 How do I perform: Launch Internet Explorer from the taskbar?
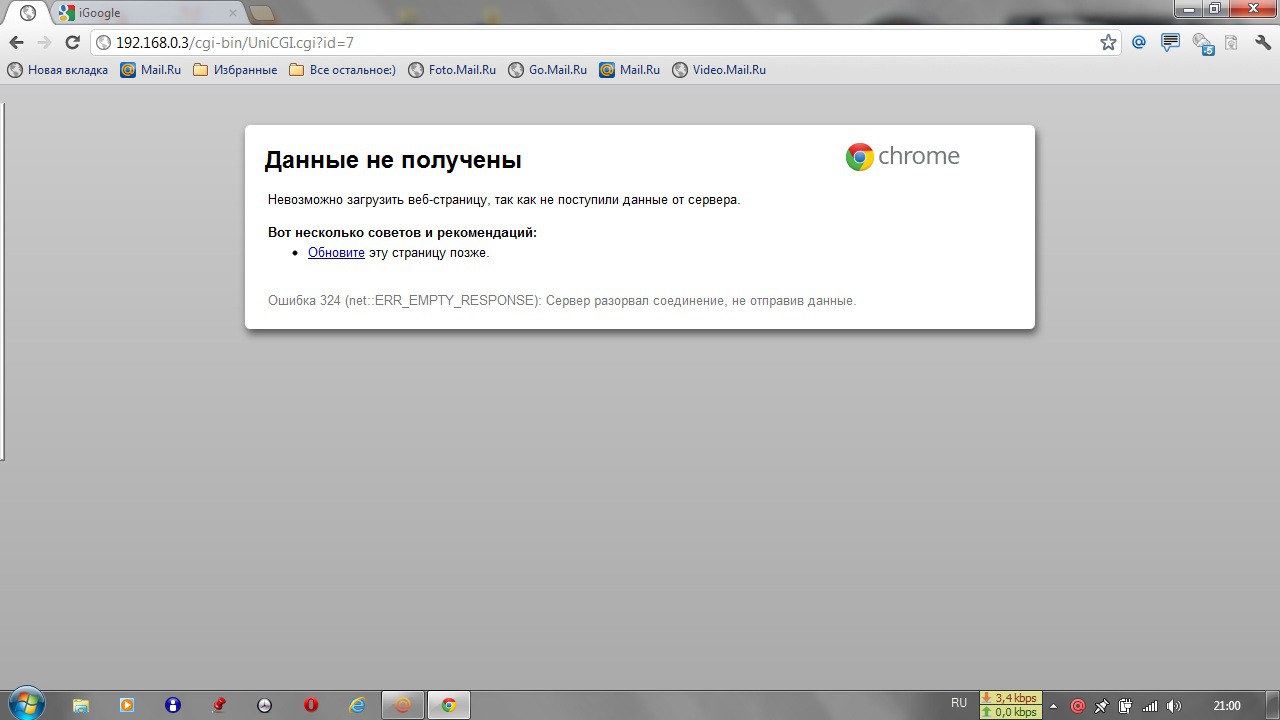[357, 705]
